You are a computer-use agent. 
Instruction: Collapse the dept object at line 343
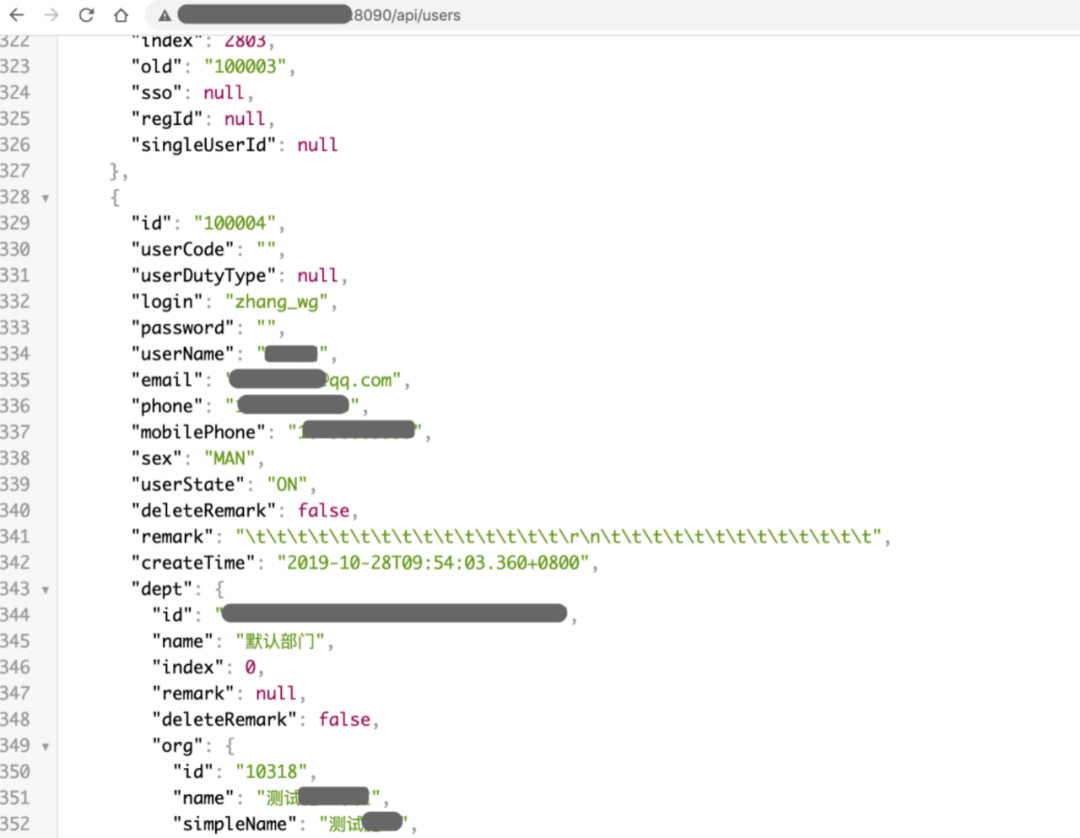coord(45,590)
